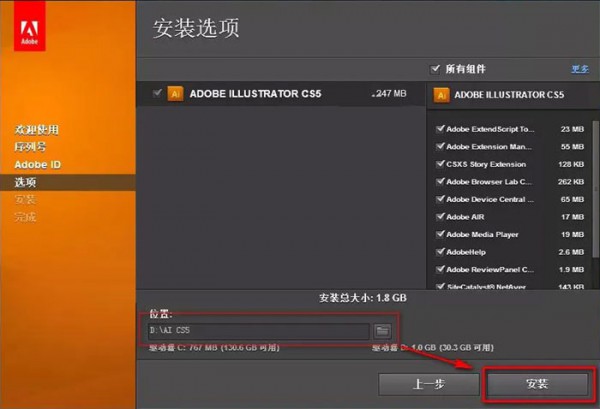Click the Illustrator icon in product row
Screen dimensions: 600x409
[175, 94]
